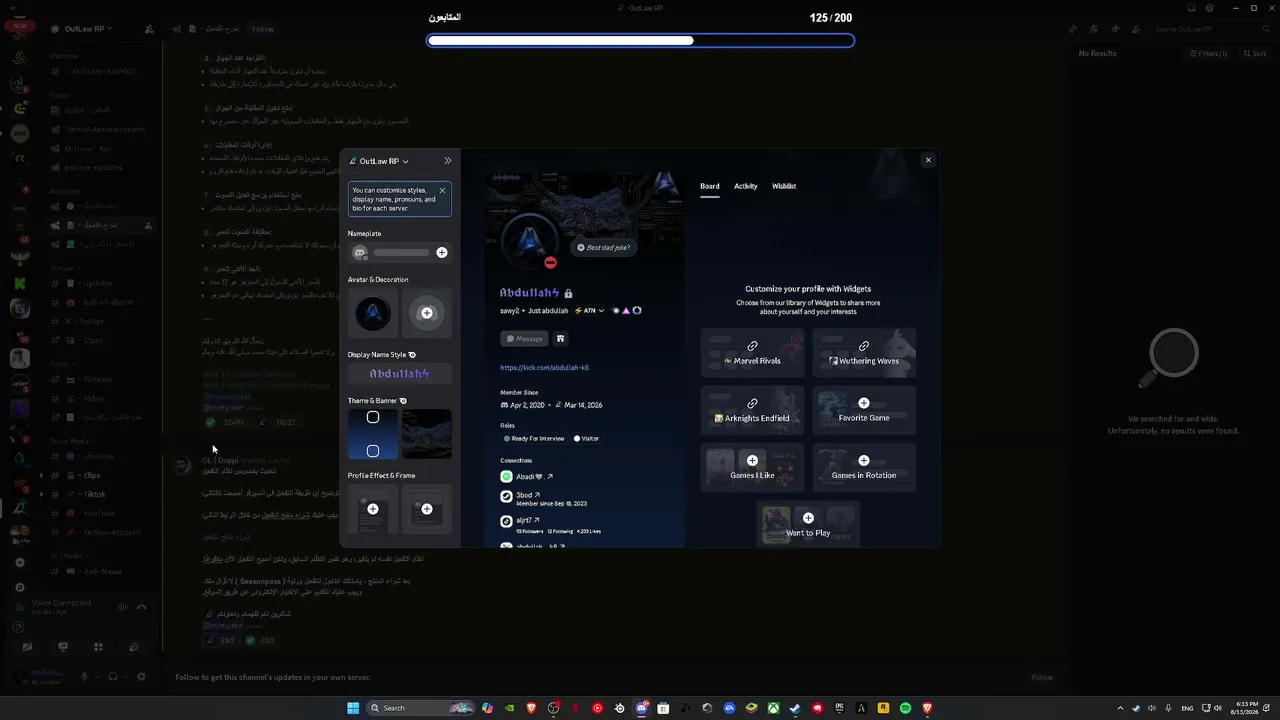This screenshot has width=1280, height=720.
Task: Open the kick.com/abdullah-k8 link
Action: [x=544, y=367]
